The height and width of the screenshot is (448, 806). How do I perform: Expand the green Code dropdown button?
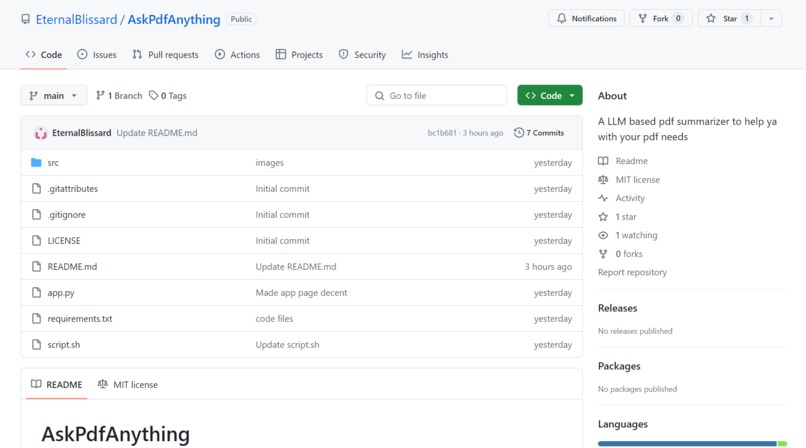click(549, 96)
